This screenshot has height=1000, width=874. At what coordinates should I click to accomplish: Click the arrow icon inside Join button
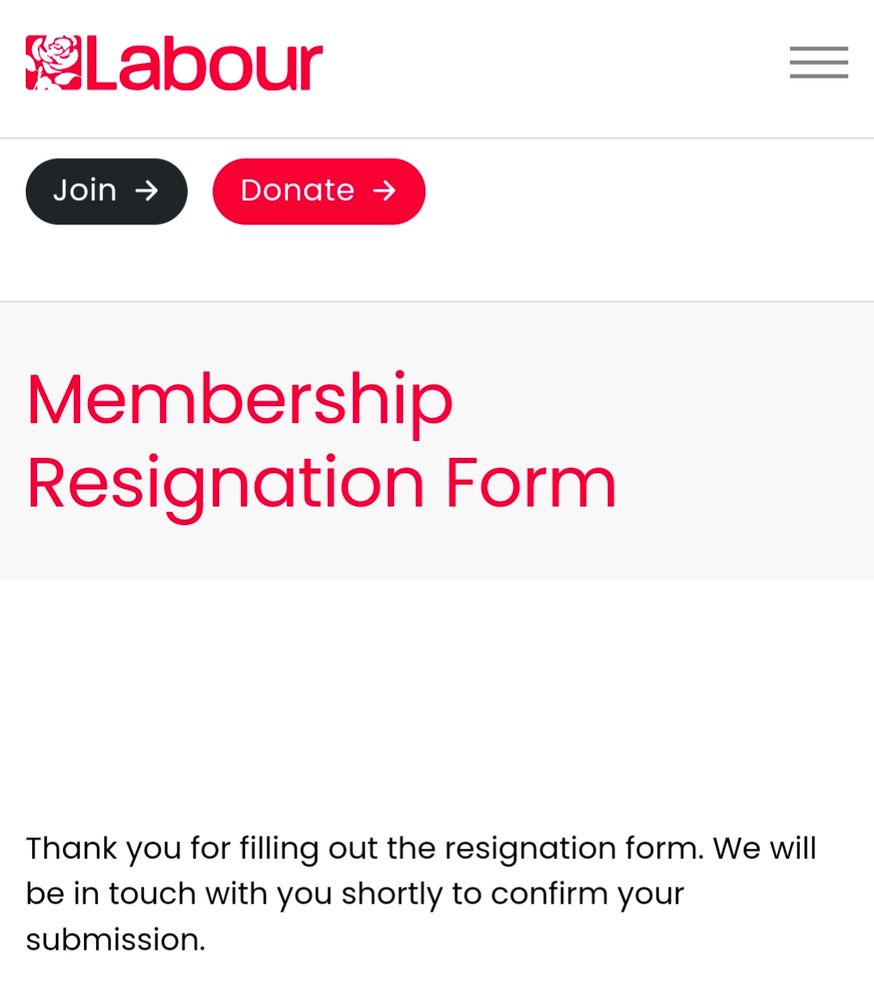click(147, 191)
